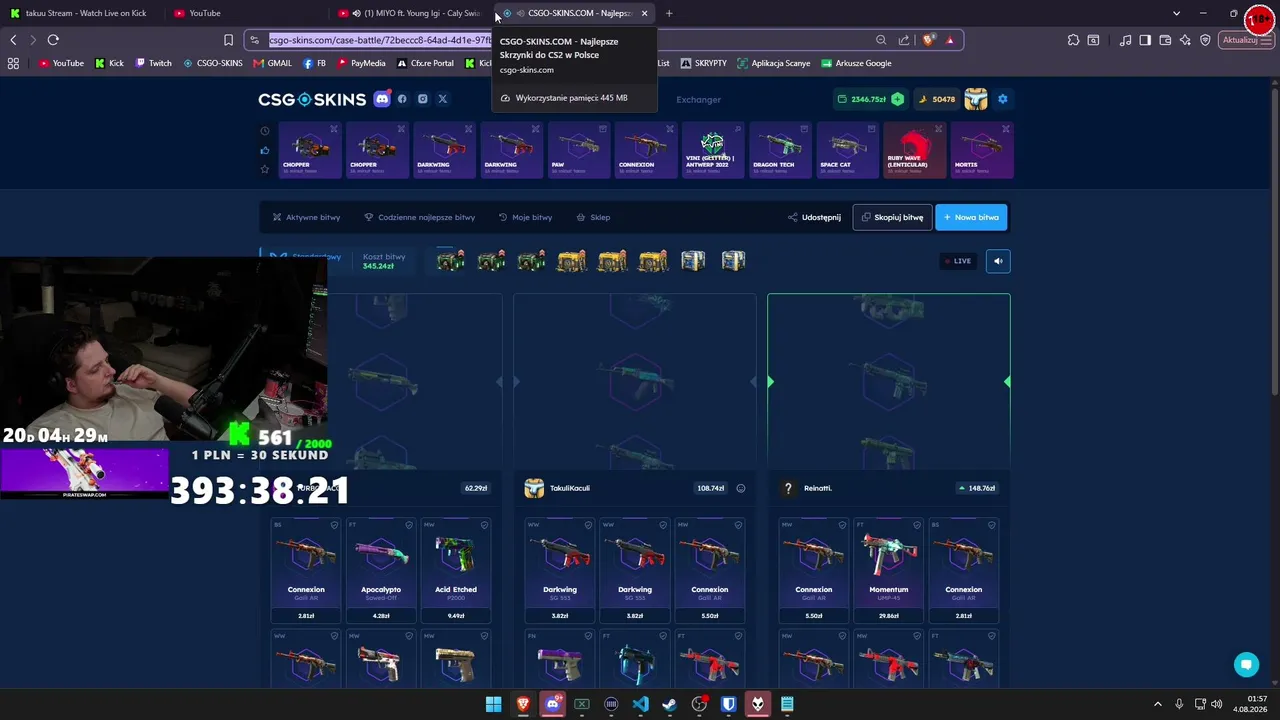The image size is (1280, 720).
Task: Create battle with Nowa bitwa button
Action: 971,217
